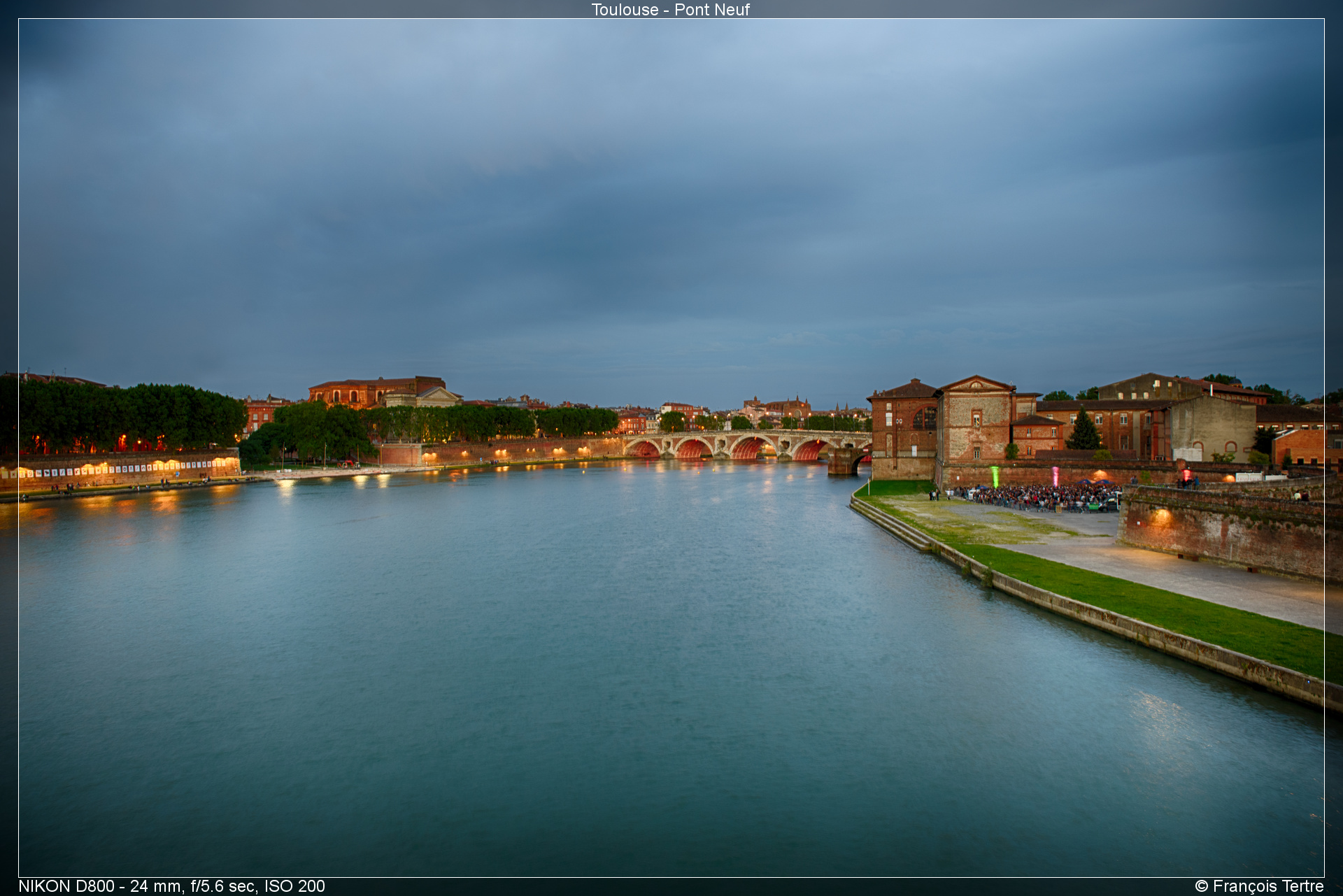The height and width of the screenshot is (896, 1343).
Task: Click the Toulouse Pont Neuf photograph
Action: 671,448
